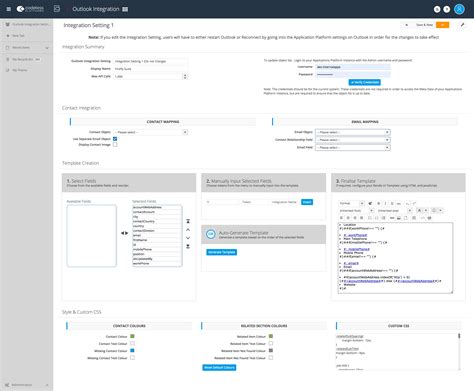The image size is (474, 391).
Task: Open the Format dropdown in editor
Action: pyautogui.click(x=352, y=203)
